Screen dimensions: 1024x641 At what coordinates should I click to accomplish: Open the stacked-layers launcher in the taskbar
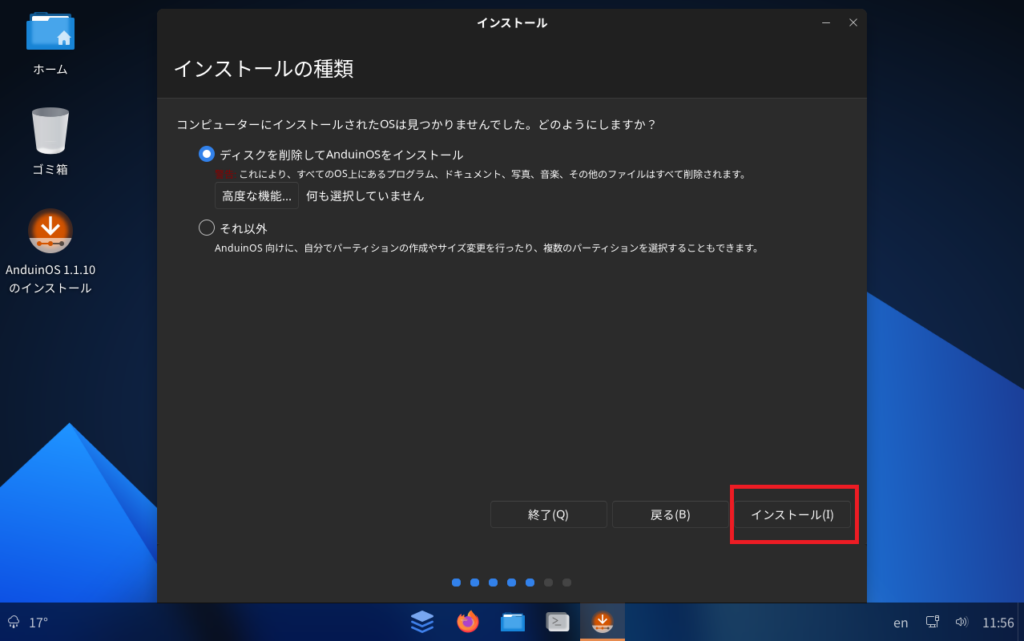tap(423, 622)
